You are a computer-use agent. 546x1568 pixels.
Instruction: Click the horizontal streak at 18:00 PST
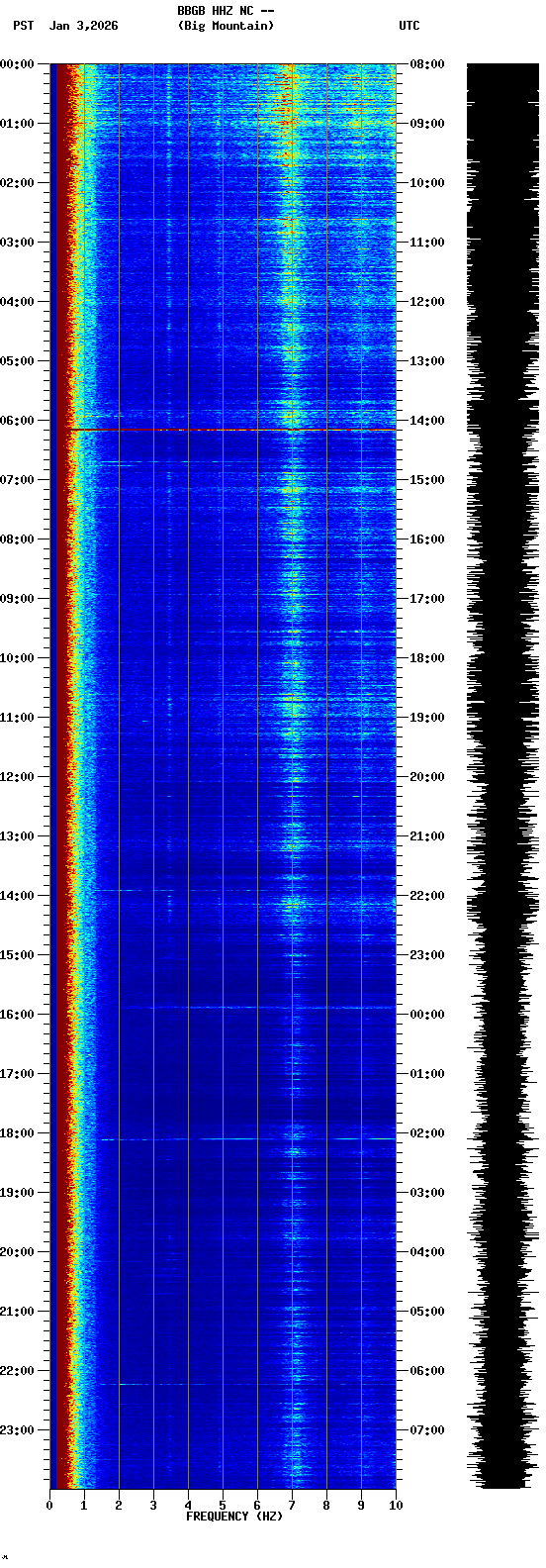[247, 1139]
